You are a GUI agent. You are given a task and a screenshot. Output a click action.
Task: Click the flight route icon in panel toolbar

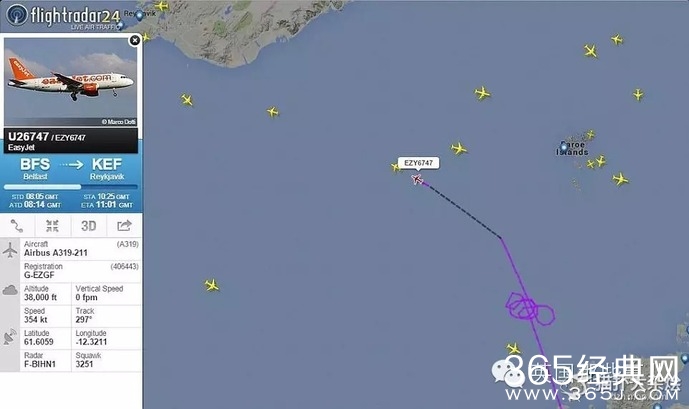coord(17,226)
